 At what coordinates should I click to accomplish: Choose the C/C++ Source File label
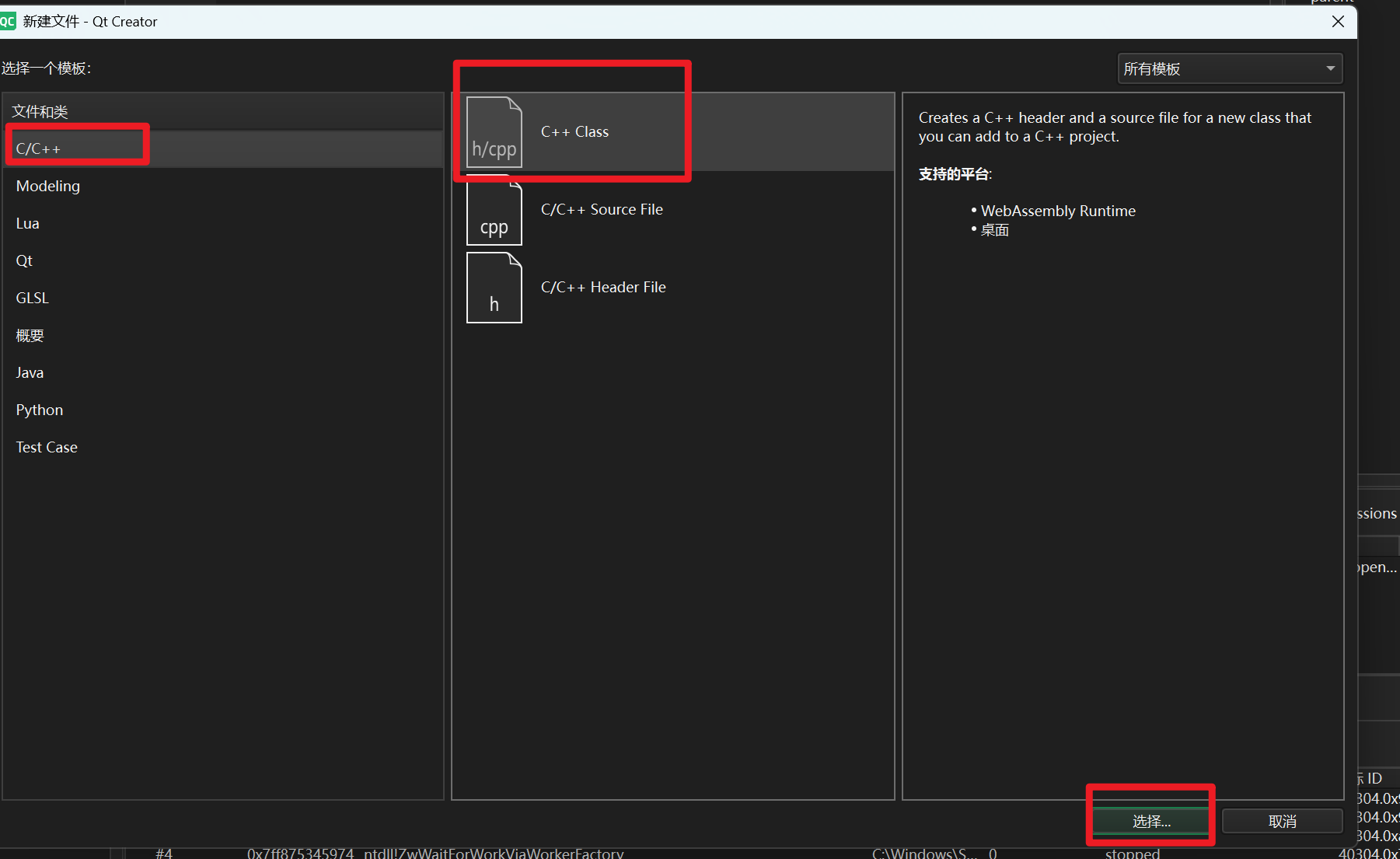[x=602, y=210]
